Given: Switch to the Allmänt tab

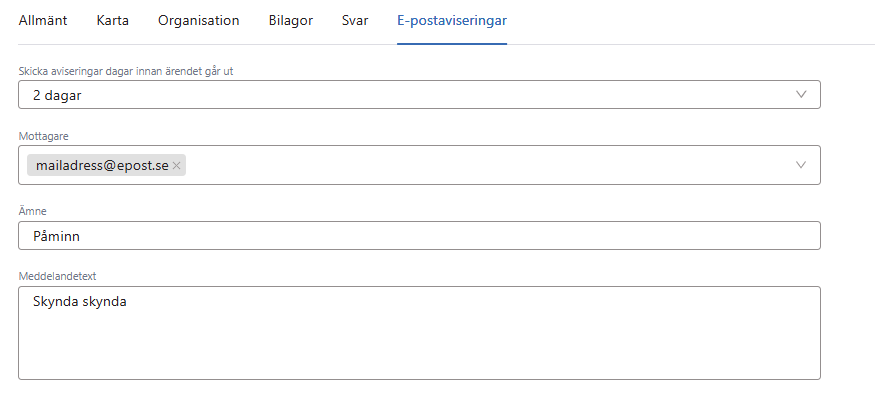Looking at the screenshot, I should (43, 20).
